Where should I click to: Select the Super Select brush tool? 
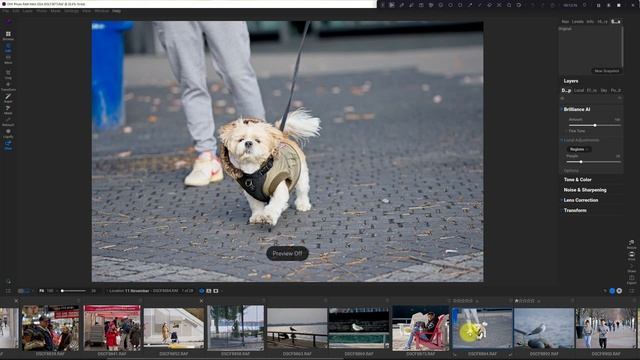8,98
